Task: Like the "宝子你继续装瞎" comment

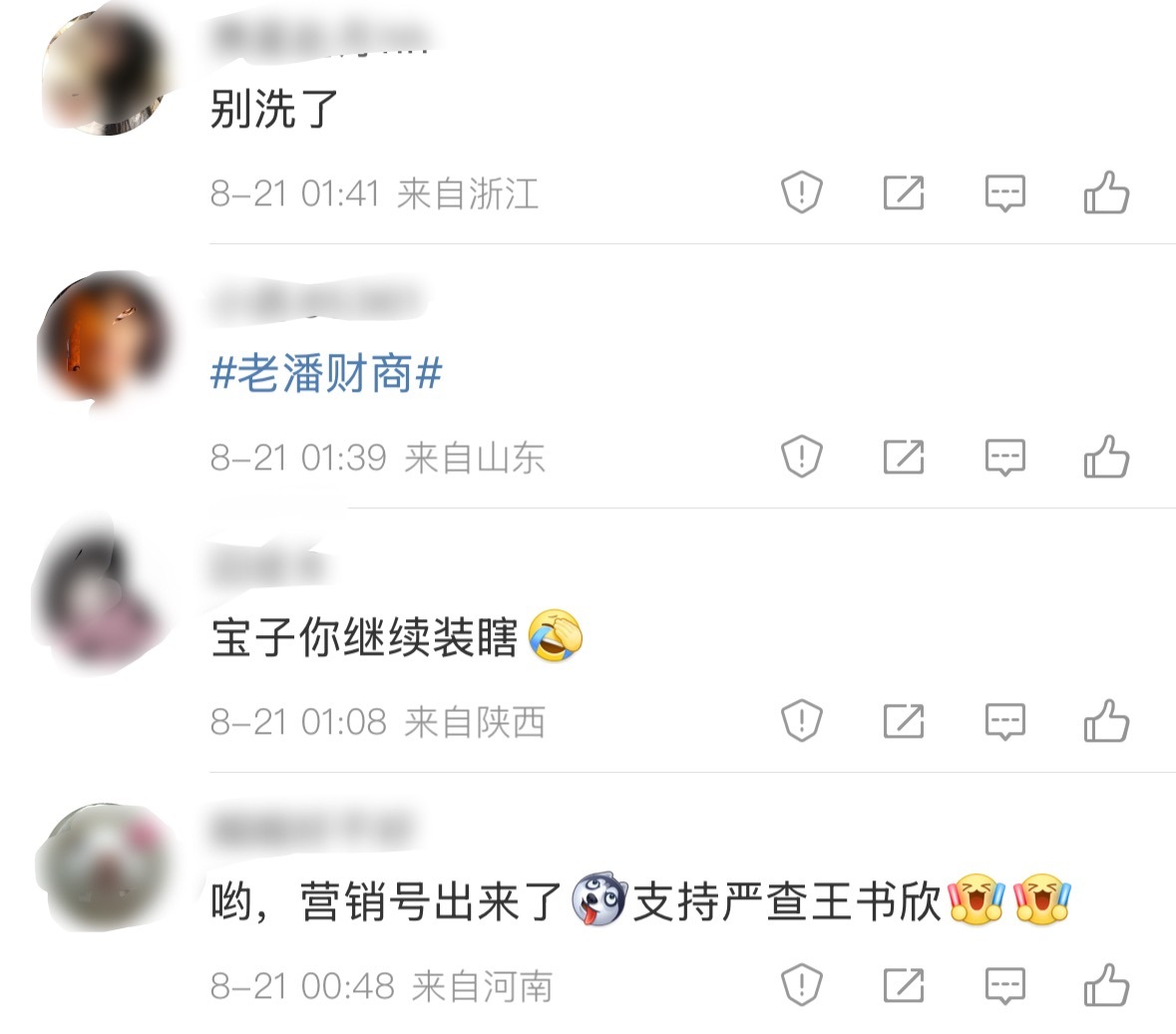Action: 1106,721
